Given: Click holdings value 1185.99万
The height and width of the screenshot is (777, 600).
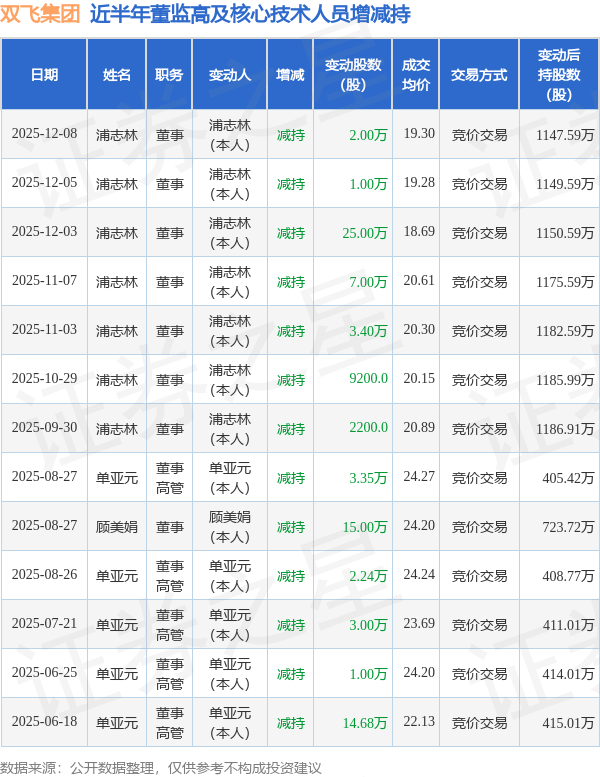Looking at the screenshot, I should [565, 380].
